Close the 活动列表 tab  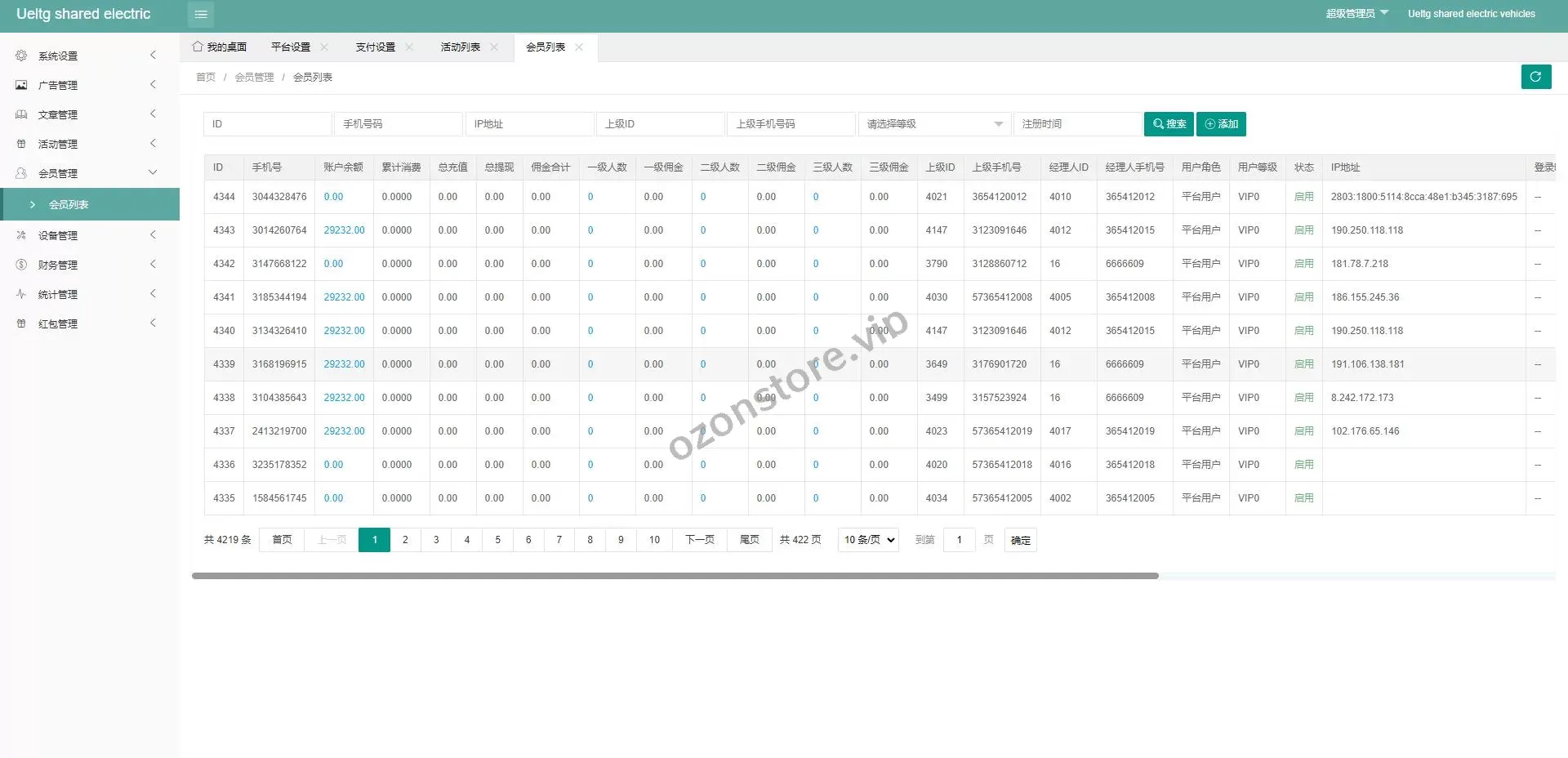pos(494,47)
